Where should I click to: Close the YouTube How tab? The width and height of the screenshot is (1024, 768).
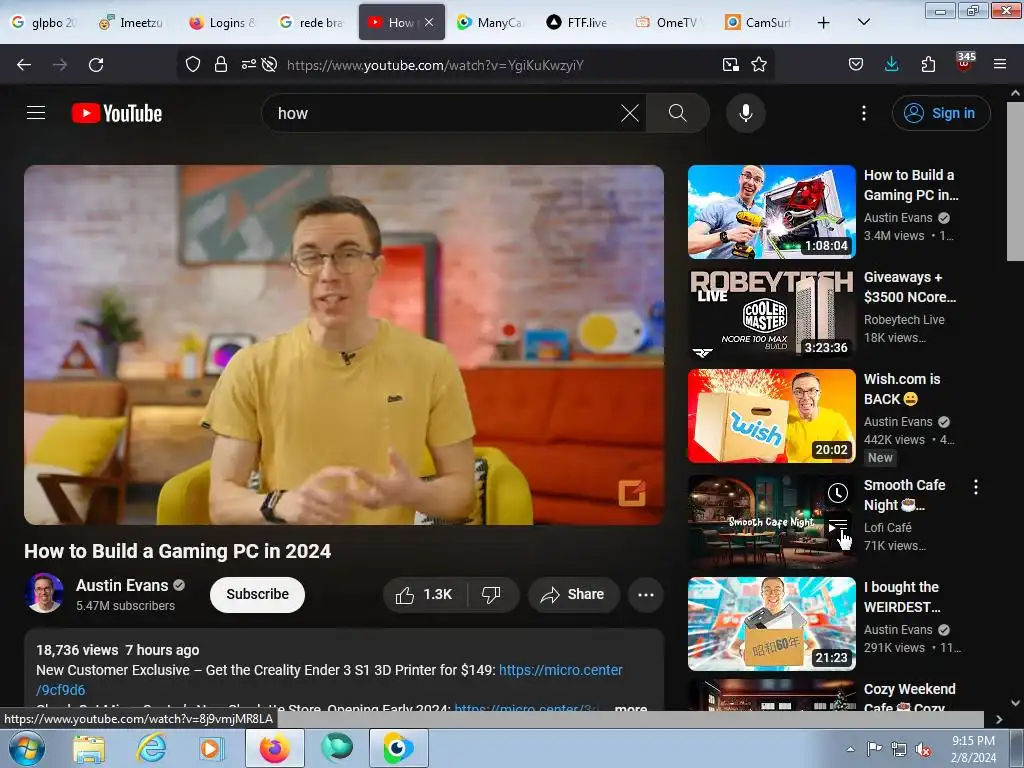(428, 22)
